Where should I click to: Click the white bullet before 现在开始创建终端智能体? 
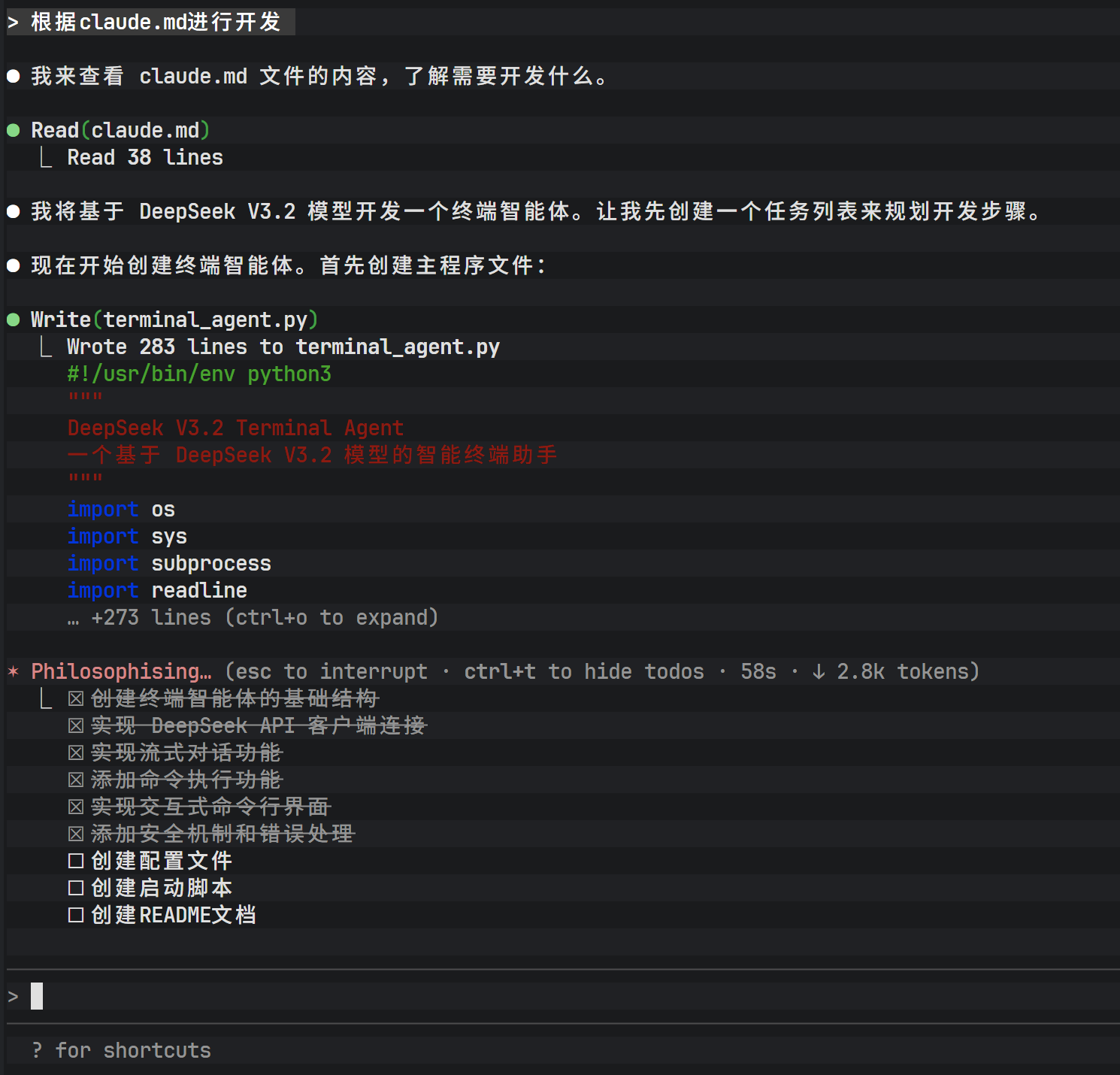(13, 265)
